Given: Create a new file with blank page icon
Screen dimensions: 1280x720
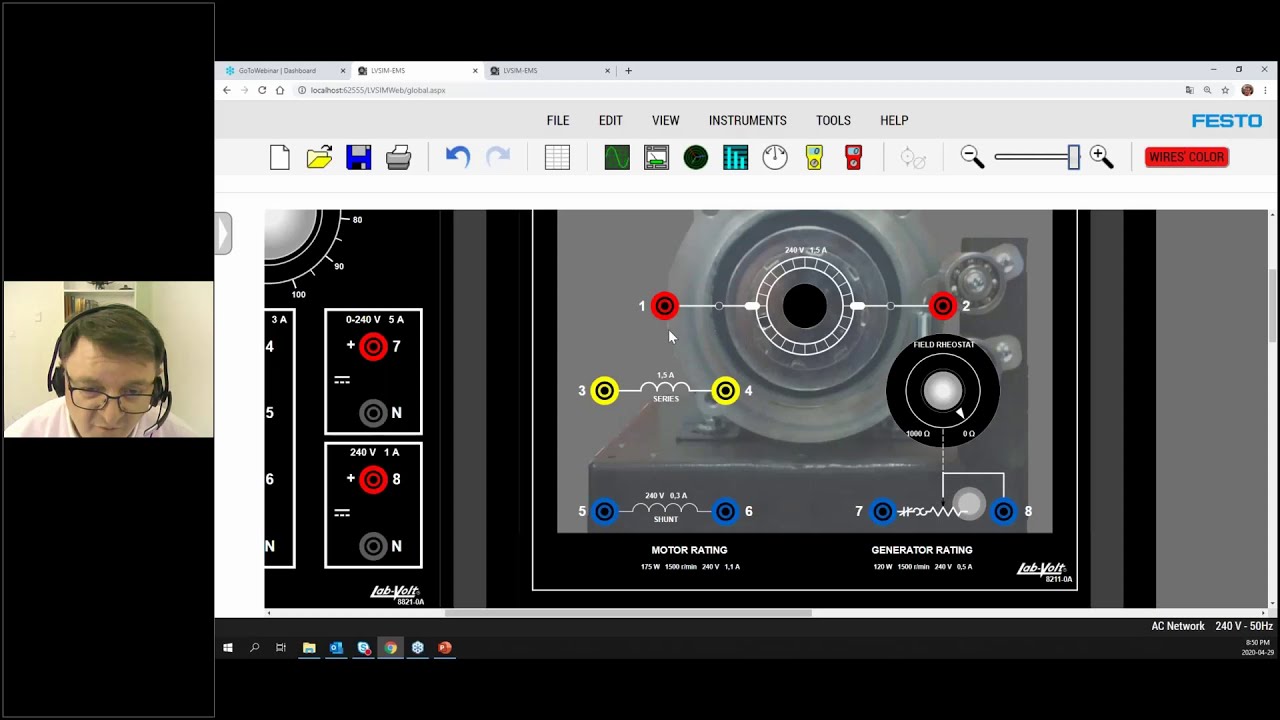Looking at the screenshot, I should pos(280,157).
